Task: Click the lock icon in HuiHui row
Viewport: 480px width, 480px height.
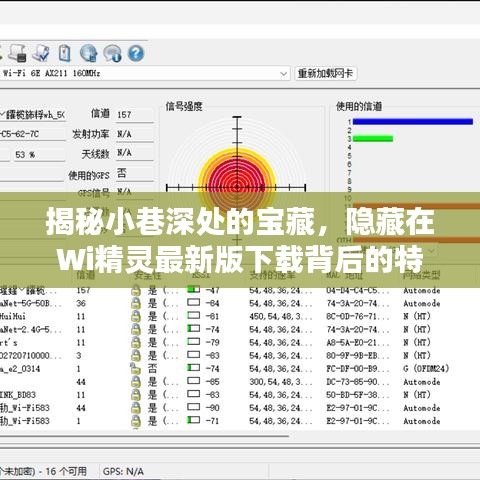Action: pos(135,316)
